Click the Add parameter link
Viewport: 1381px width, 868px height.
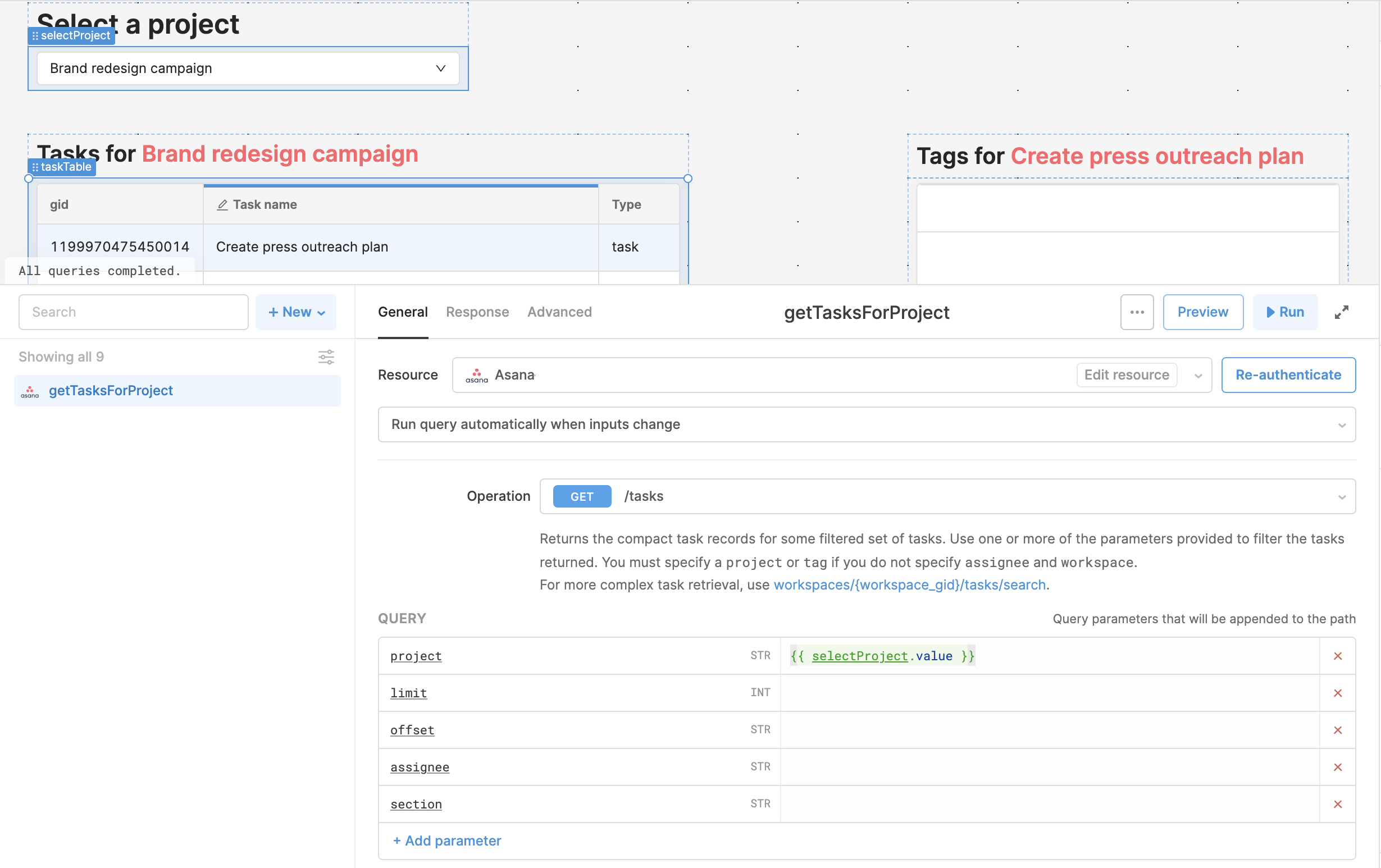pos(446,840)
